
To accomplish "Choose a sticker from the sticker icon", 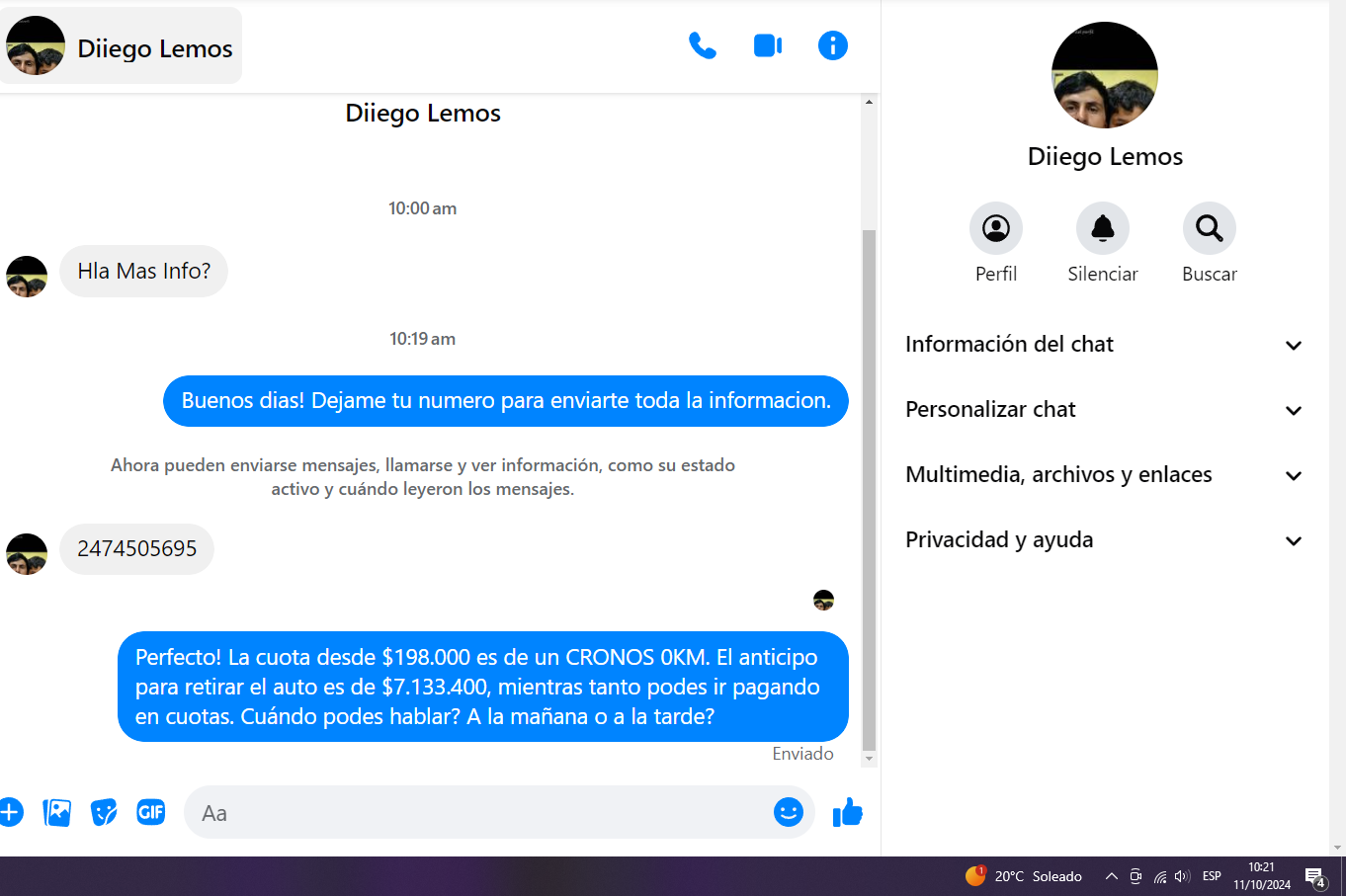I will (104, 812).
